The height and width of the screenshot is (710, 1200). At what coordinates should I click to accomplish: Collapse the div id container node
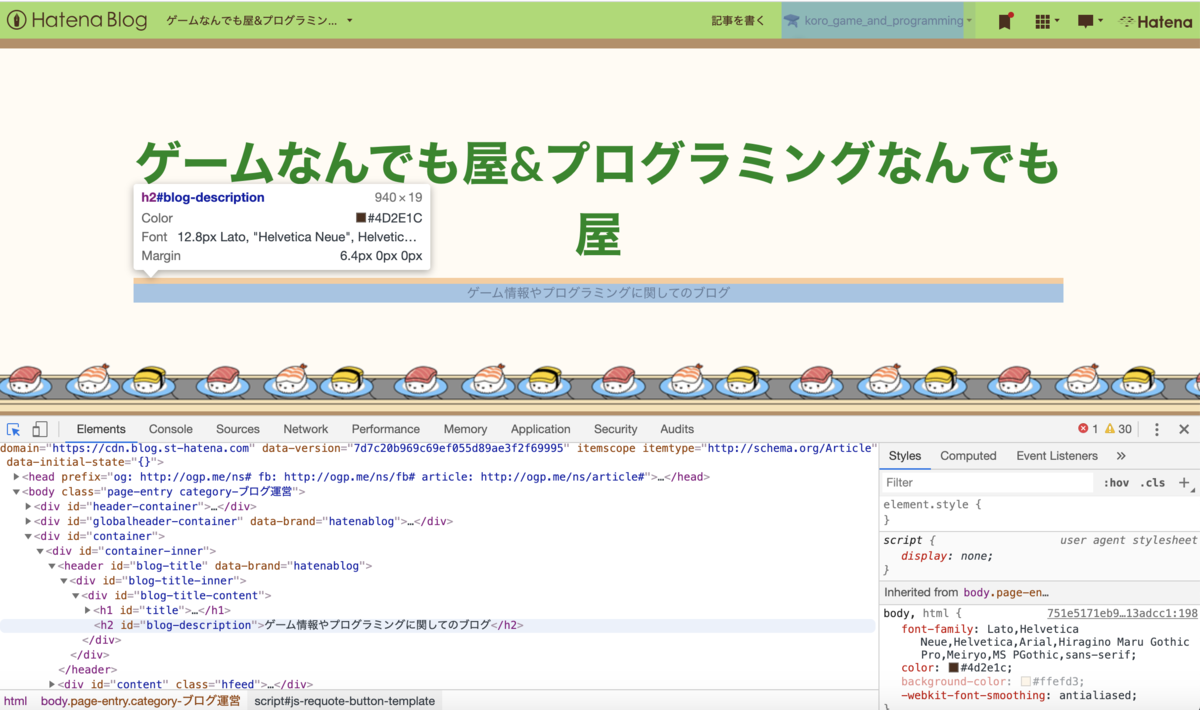[28, 536]
